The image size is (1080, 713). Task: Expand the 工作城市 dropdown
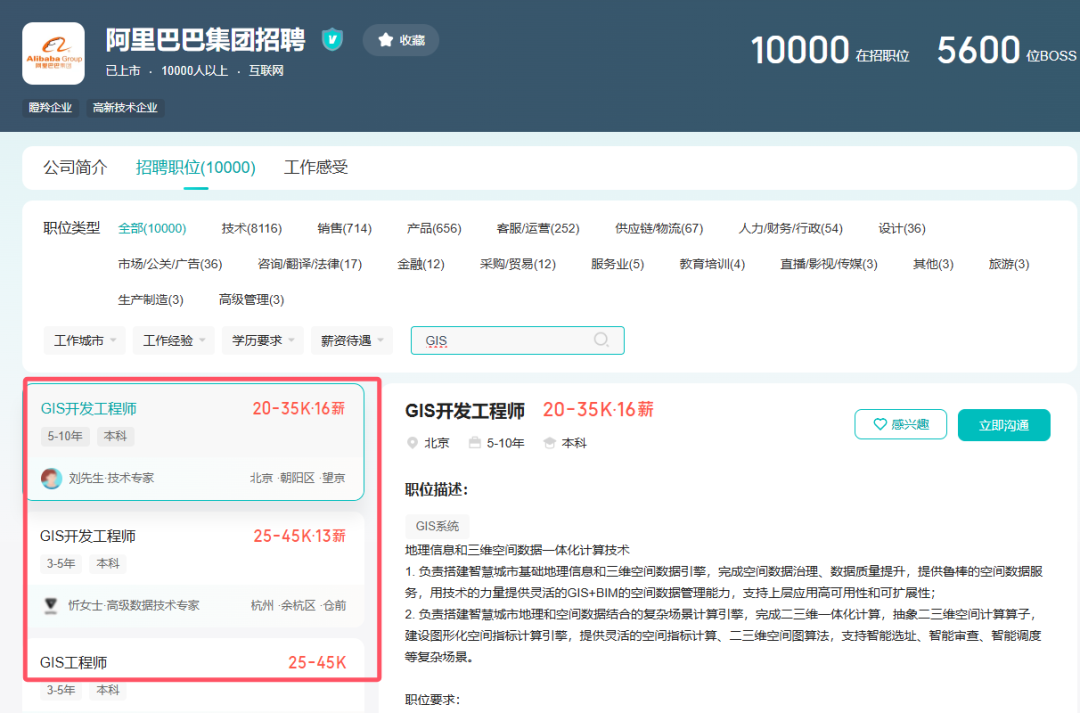[x=85, y=340]
